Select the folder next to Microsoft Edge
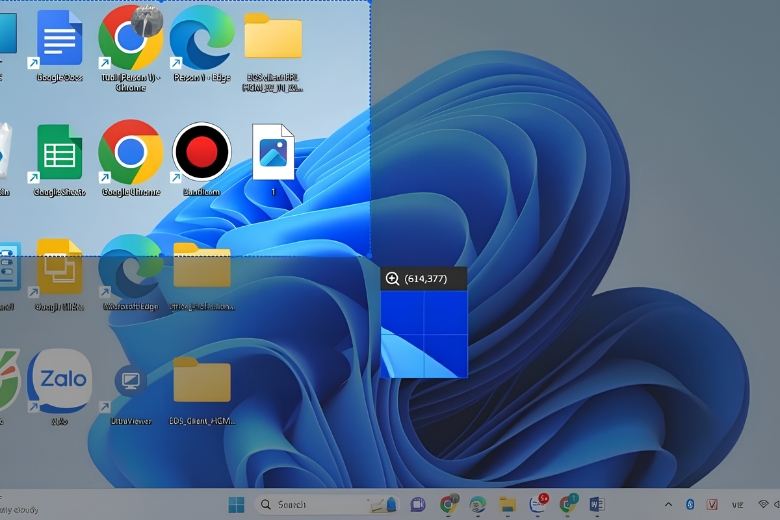780x520 pixels. pyautogui.click(x=202, y=276)
